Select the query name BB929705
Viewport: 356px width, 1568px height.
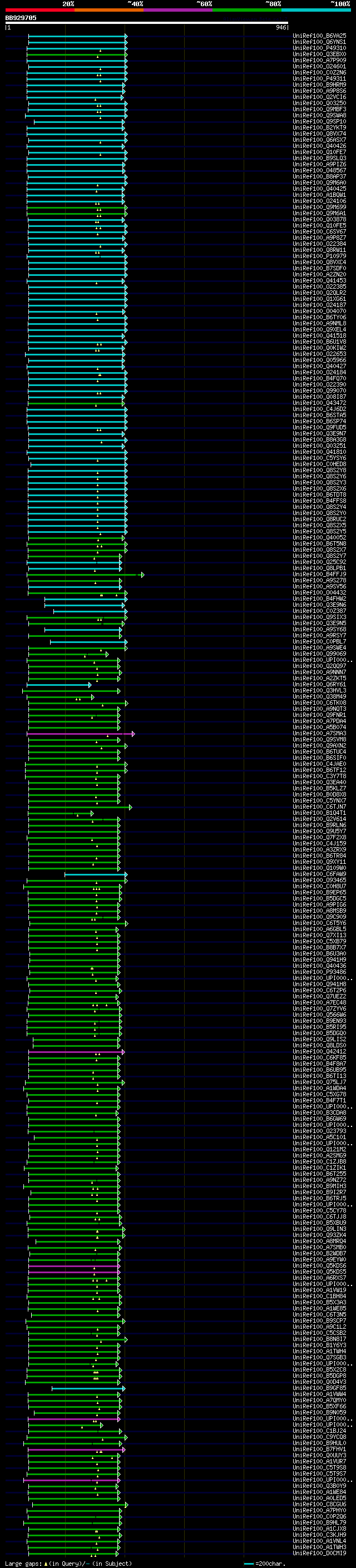(x=21, y=18)
